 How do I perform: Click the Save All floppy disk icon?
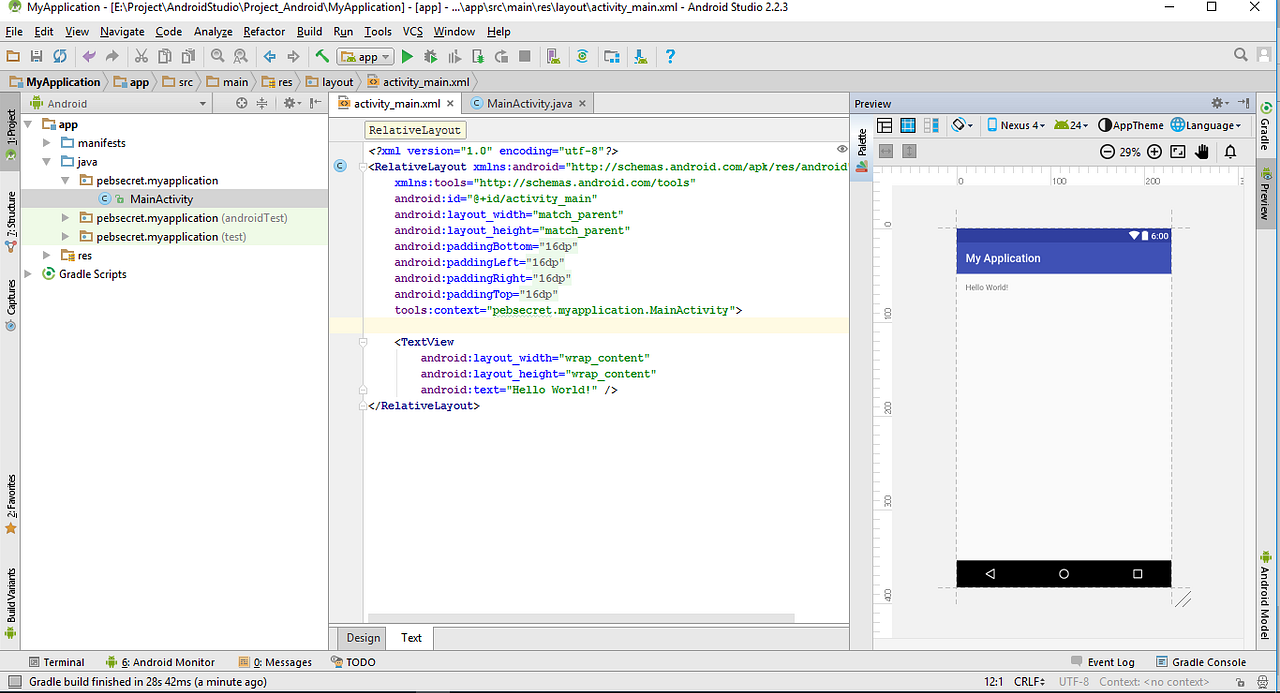[x=36, y=57]
